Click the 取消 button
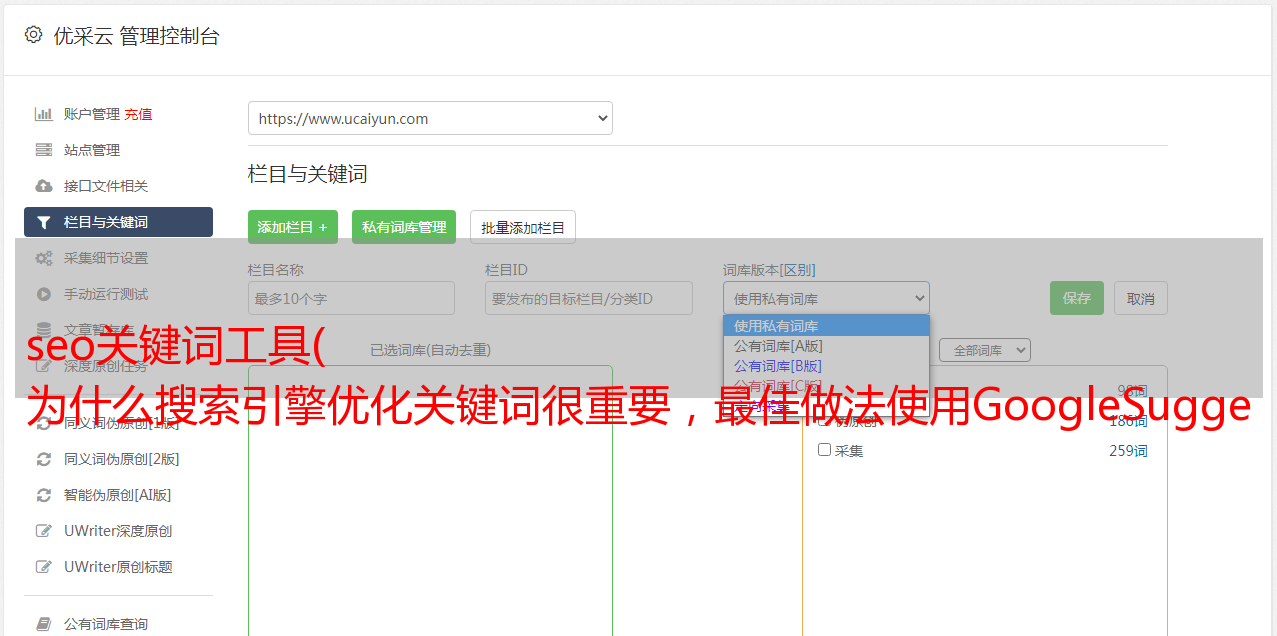Viewport: 1277px width, 636px height. [x=1141, y=298]
